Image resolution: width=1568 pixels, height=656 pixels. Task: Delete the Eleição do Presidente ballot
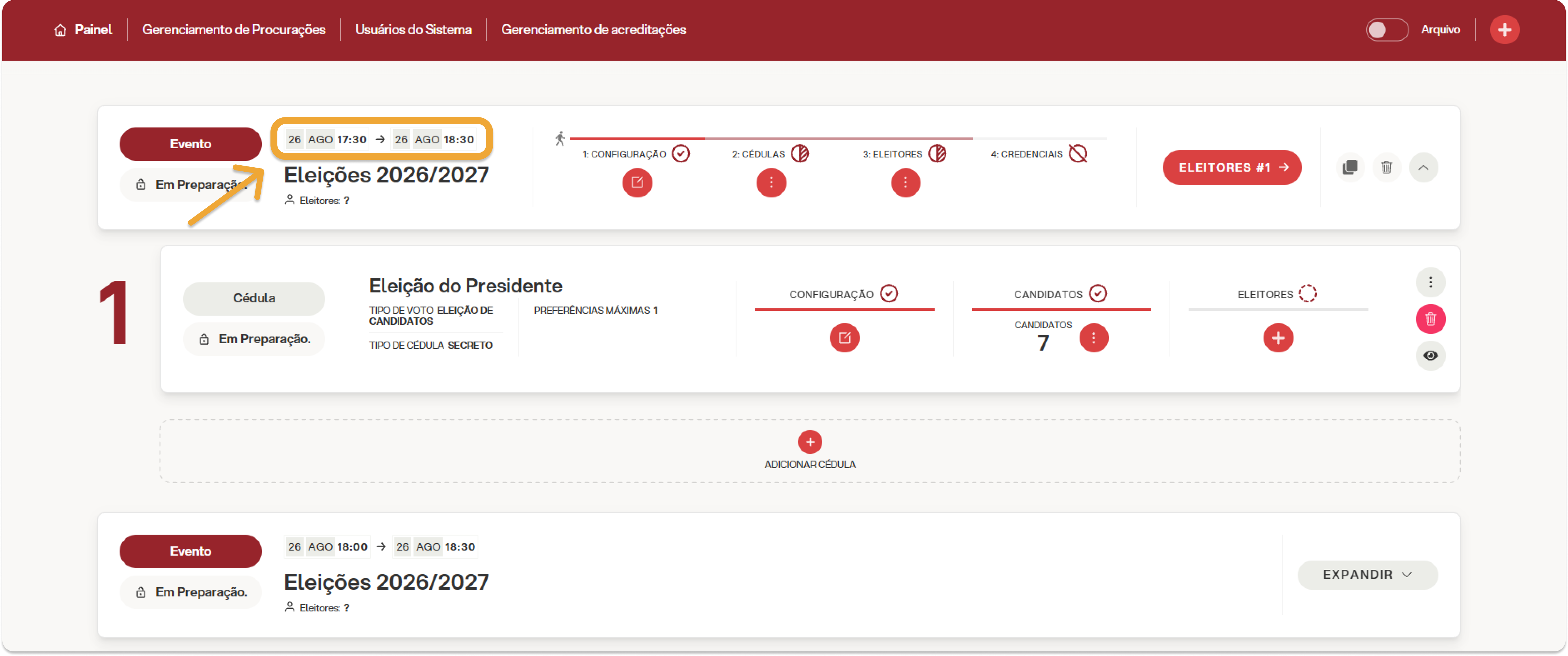click(1430, 318)
